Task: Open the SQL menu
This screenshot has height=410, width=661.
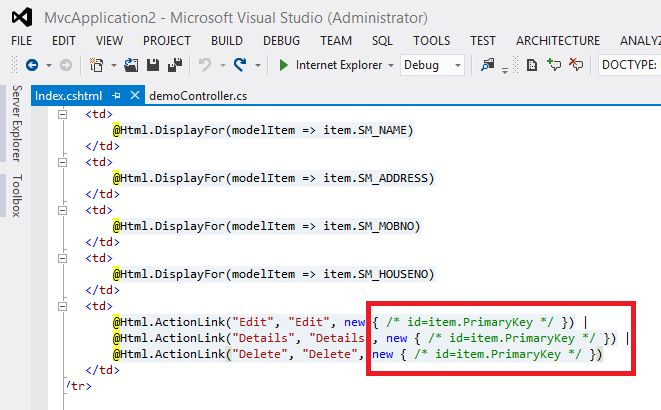Action: pos(382,40)
